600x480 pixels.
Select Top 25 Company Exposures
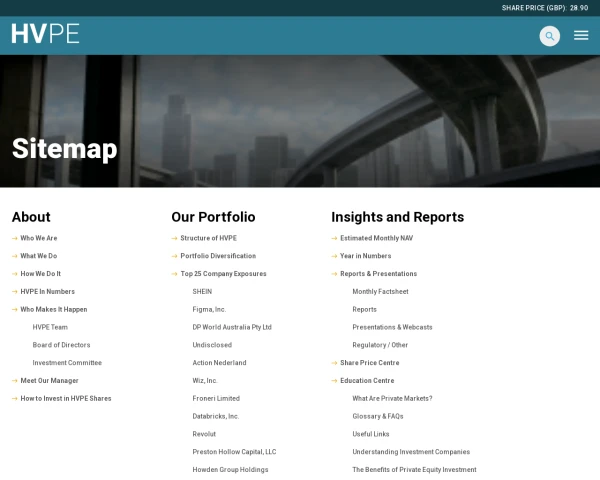[x=223, y=274]
